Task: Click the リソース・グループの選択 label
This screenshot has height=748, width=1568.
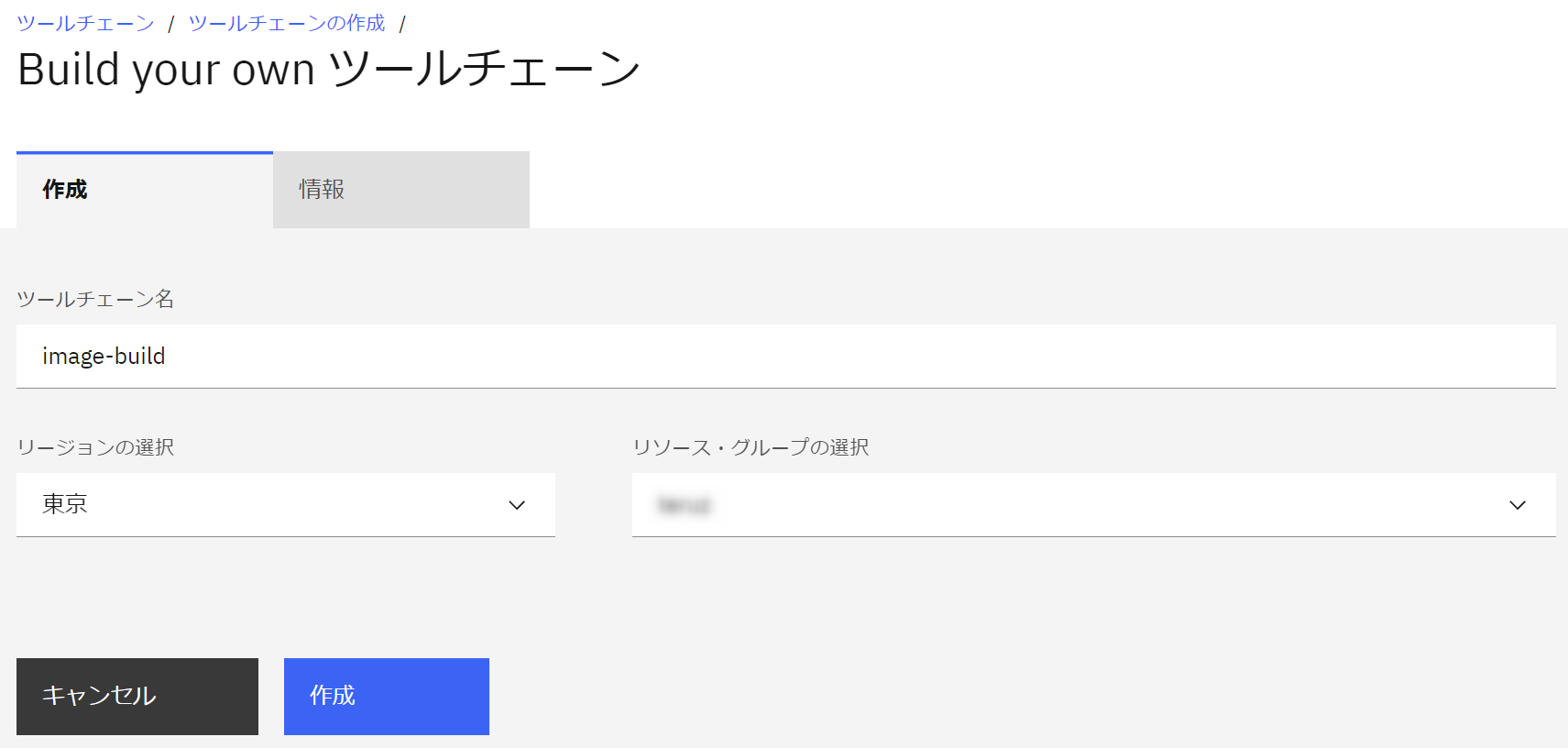Action: click(751, 447)
